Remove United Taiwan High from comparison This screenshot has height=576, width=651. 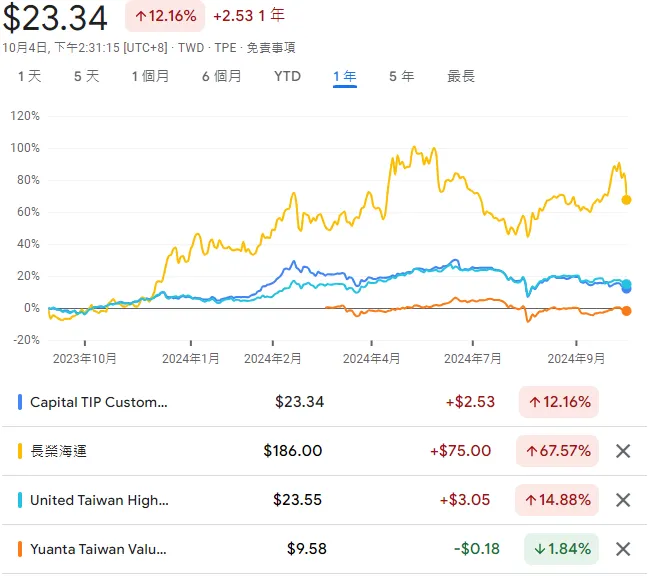point(623,500)
